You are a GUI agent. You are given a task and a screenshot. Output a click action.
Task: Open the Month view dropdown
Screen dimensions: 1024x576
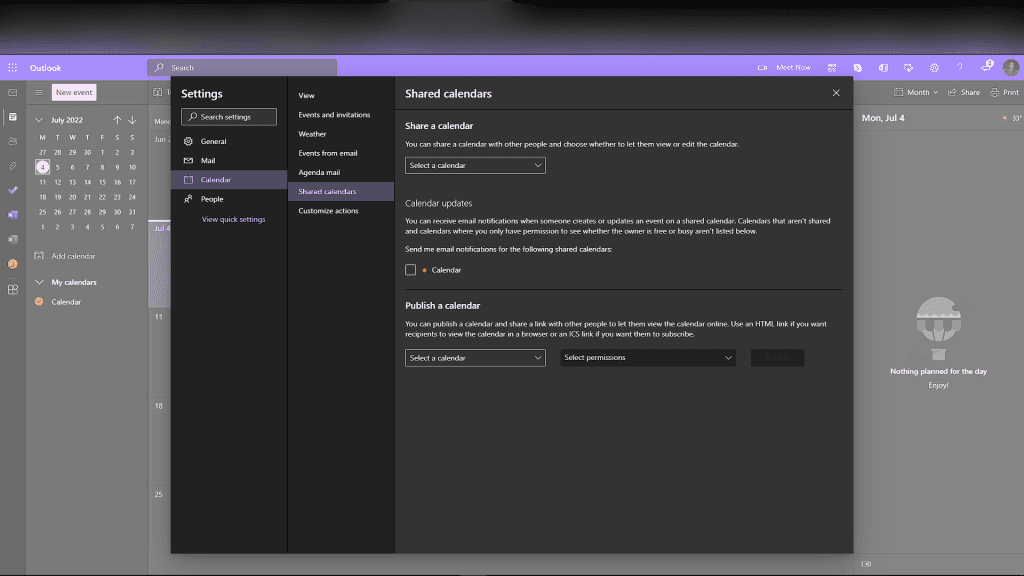(x=916, y=93)
